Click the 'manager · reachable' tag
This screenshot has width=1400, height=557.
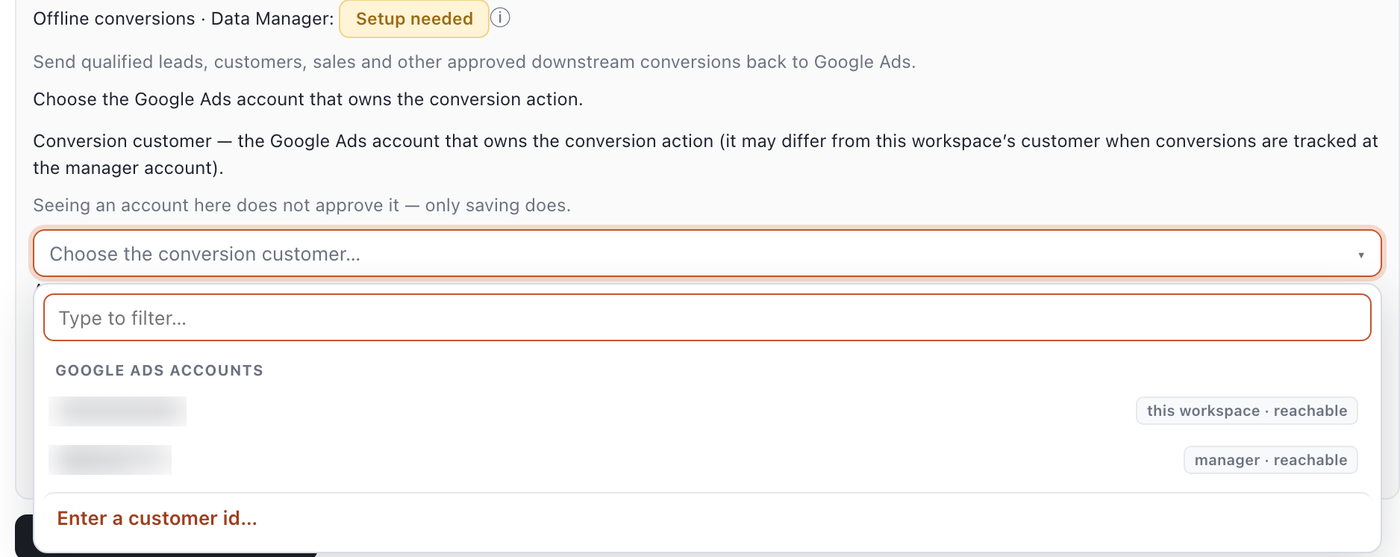point(1271,460)
